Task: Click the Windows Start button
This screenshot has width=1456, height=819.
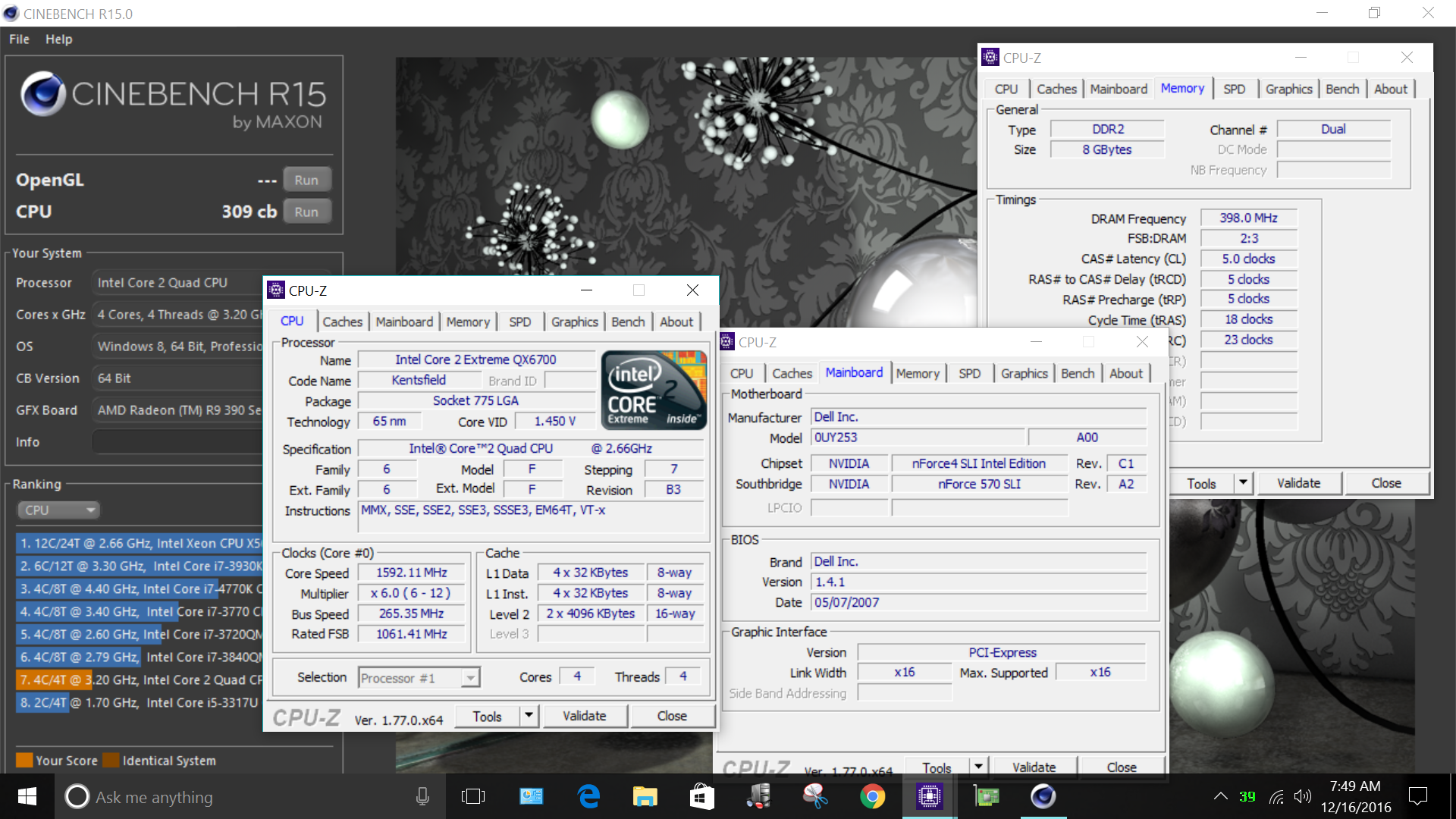Action: 27,796
